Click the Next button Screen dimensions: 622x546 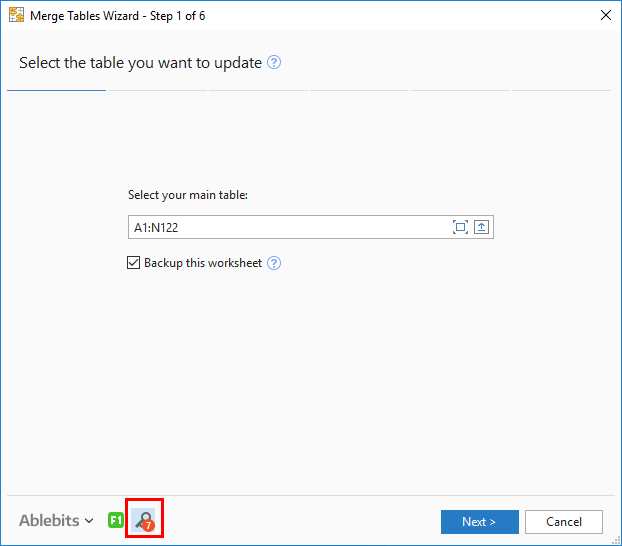pos(480,522)
